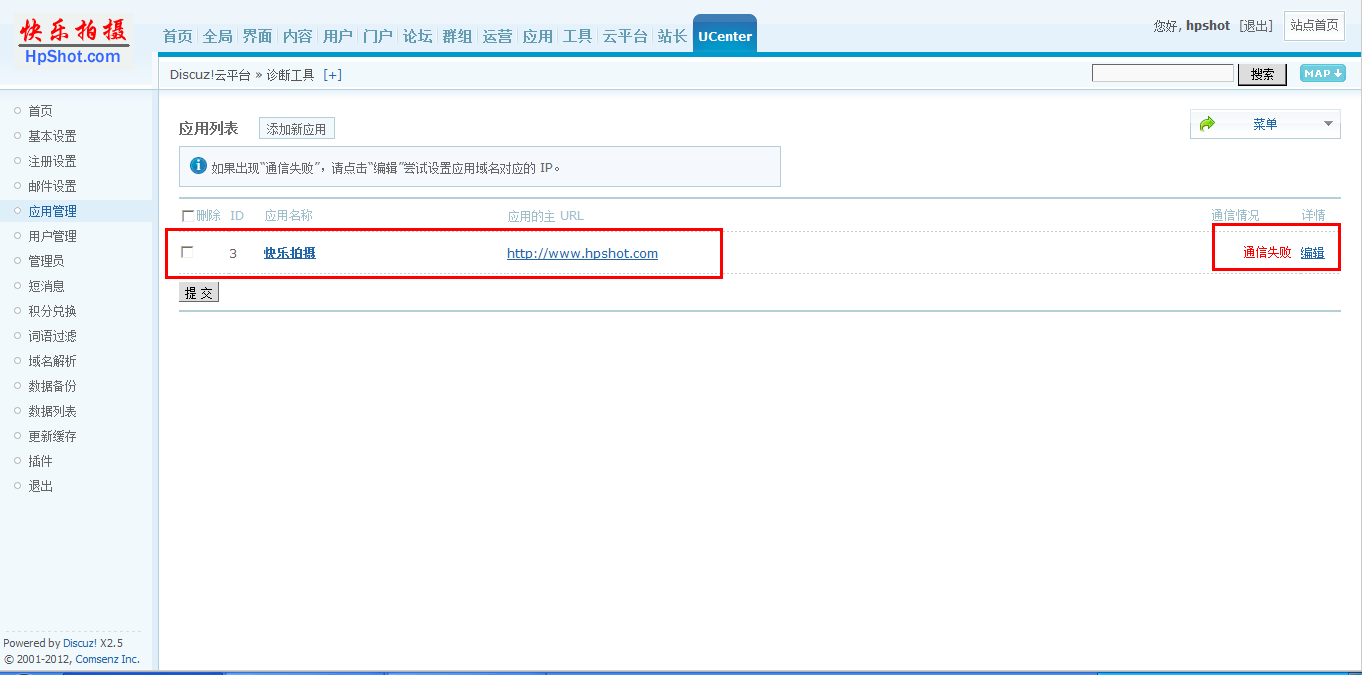Click the 退出 link next to hpshot
The height and width of the screenshot is (675, 1362).
[x=1256, y=26]
